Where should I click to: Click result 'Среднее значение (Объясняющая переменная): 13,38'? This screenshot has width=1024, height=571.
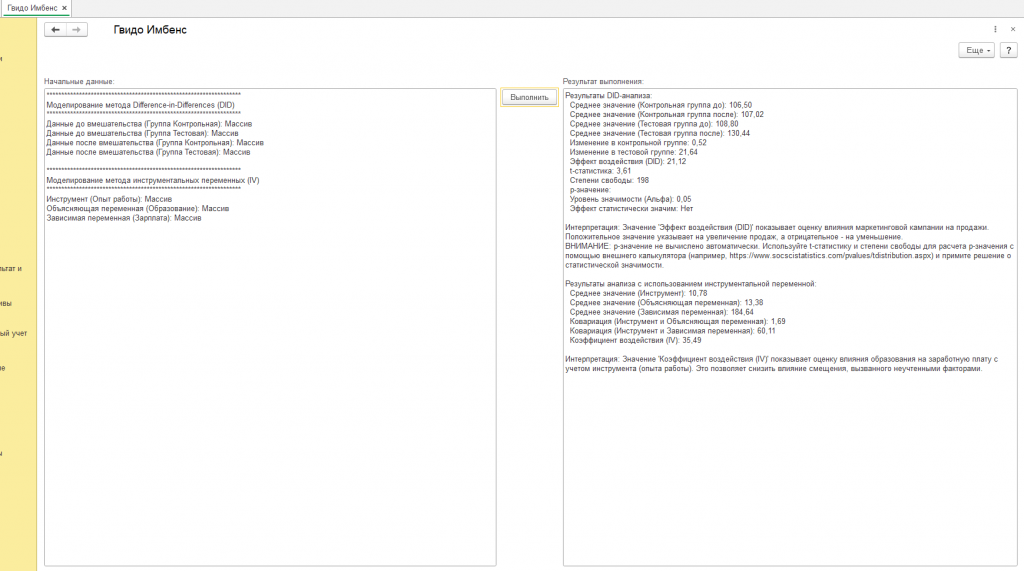[x=666, y=303]
